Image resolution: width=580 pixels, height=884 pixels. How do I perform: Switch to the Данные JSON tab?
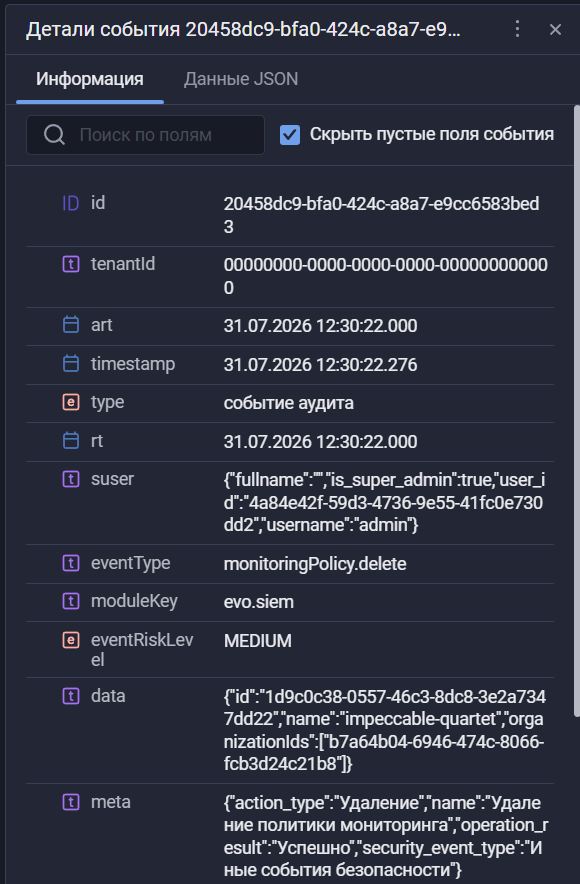pyautogui.click(x=241, y=79)
